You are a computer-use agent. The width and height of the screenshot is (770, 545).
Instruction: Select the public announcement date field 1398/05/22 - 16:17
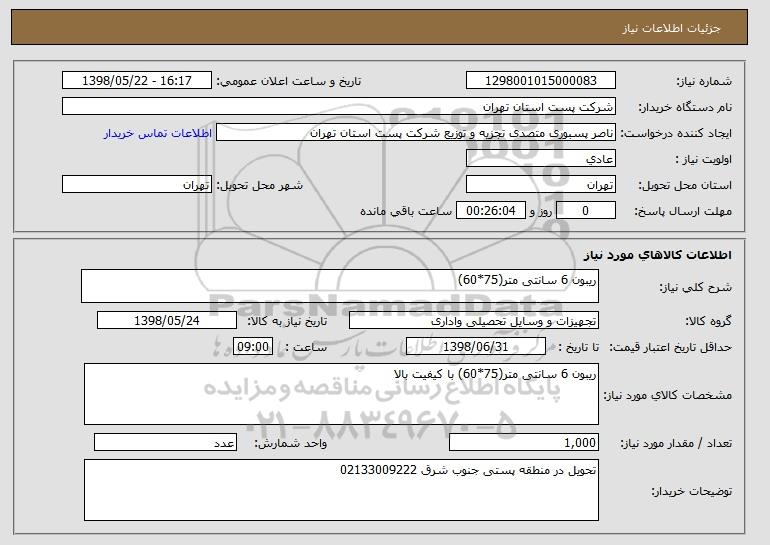(x=137, y=81)
